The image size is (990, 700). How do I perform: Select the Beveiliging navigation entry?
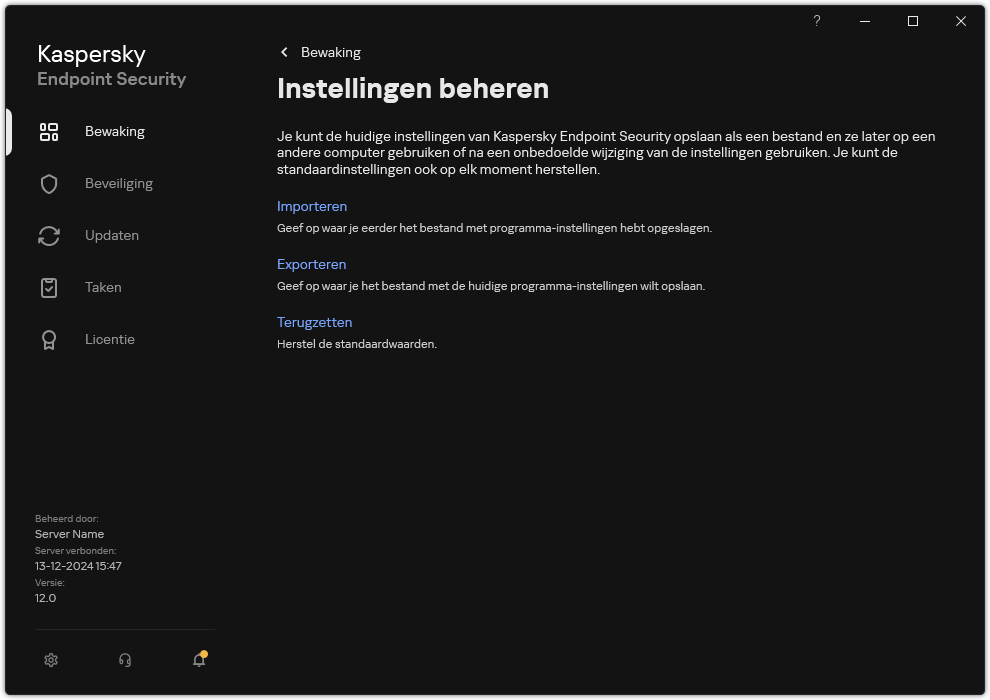[x=119, y=183]
